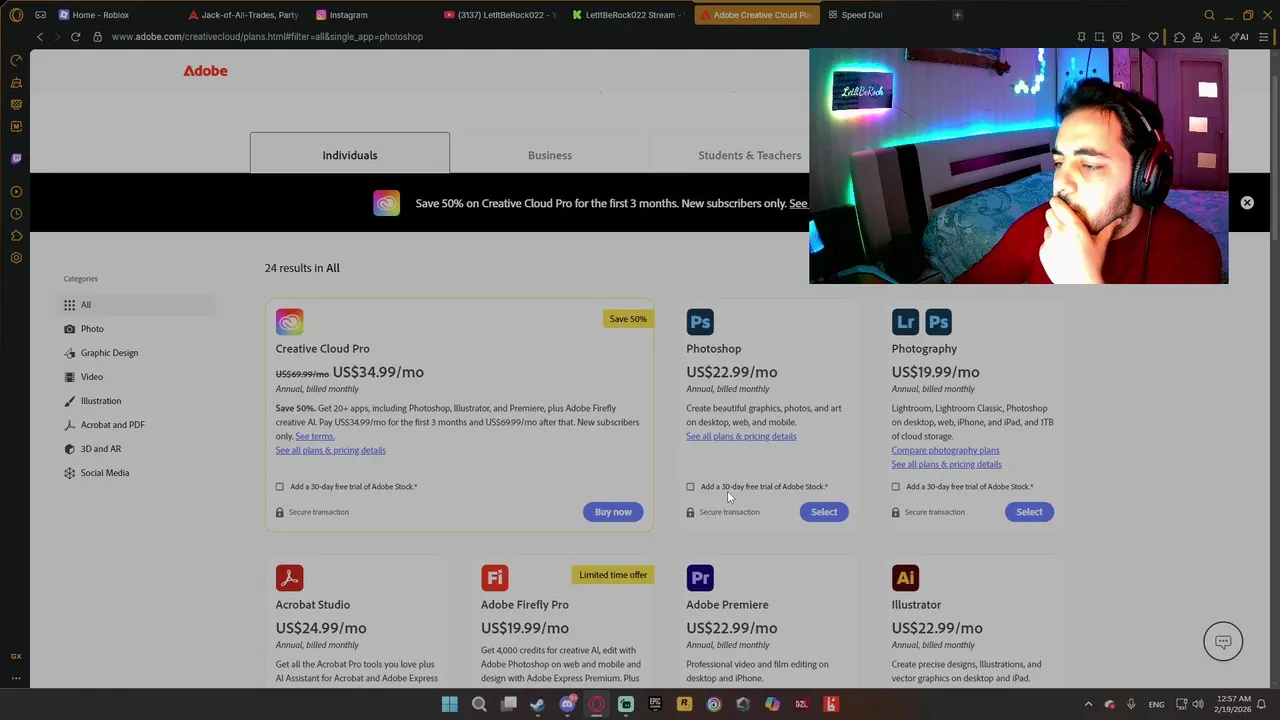The height and width of the screenshot is (720, 1280).
Task: Click Select under Photoshop plan
Action: point(824,512)
